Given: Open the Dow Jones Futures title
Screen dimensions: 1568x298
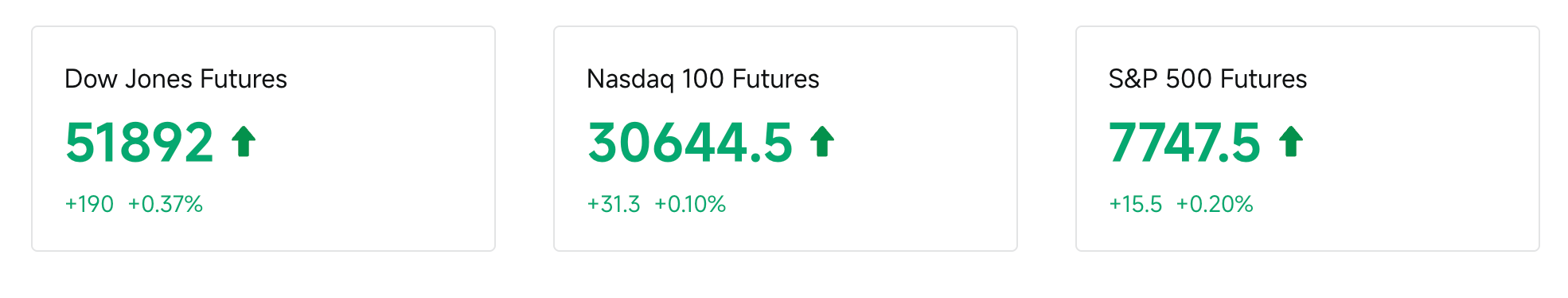Looking at the screenshot, I should pos(176,79).
